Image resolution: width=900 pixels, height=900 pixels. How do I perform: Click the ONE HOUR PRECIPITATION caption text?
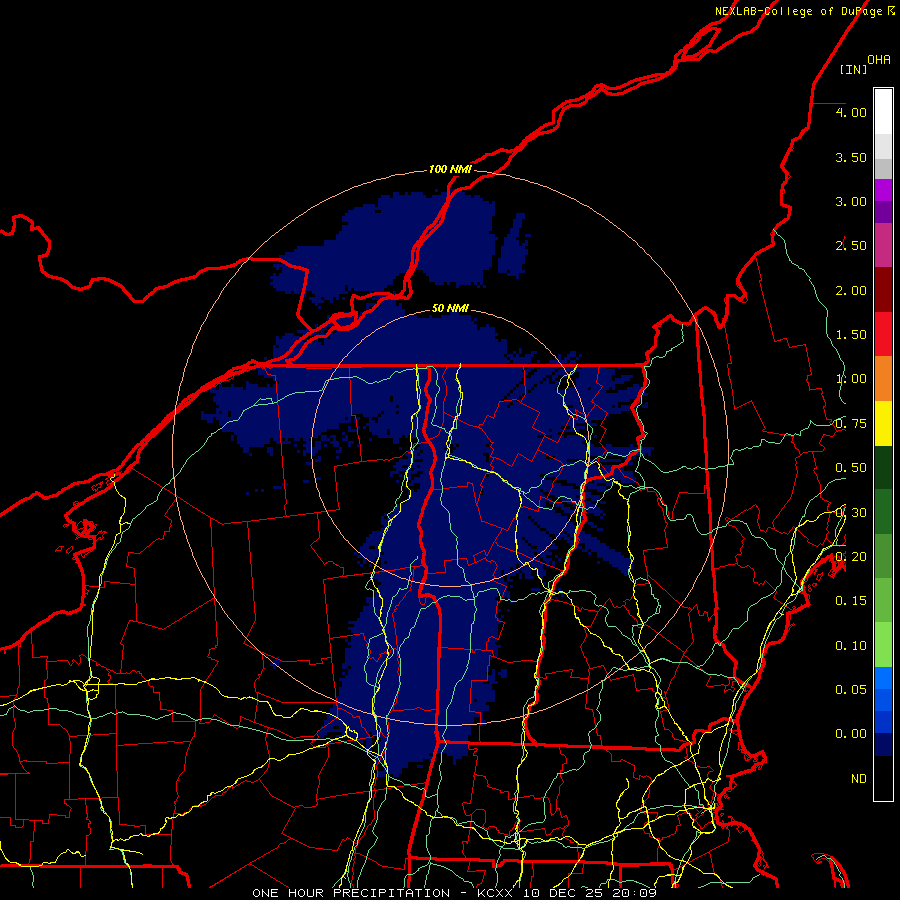click(x=351, y=893)
